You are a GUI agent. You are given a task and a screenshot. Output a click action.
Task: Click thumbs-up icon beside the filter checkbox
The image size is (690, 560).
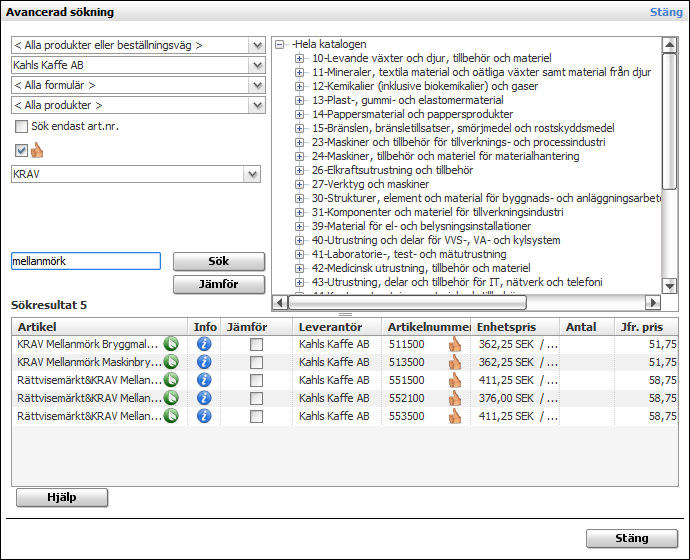tap(37, 150)
